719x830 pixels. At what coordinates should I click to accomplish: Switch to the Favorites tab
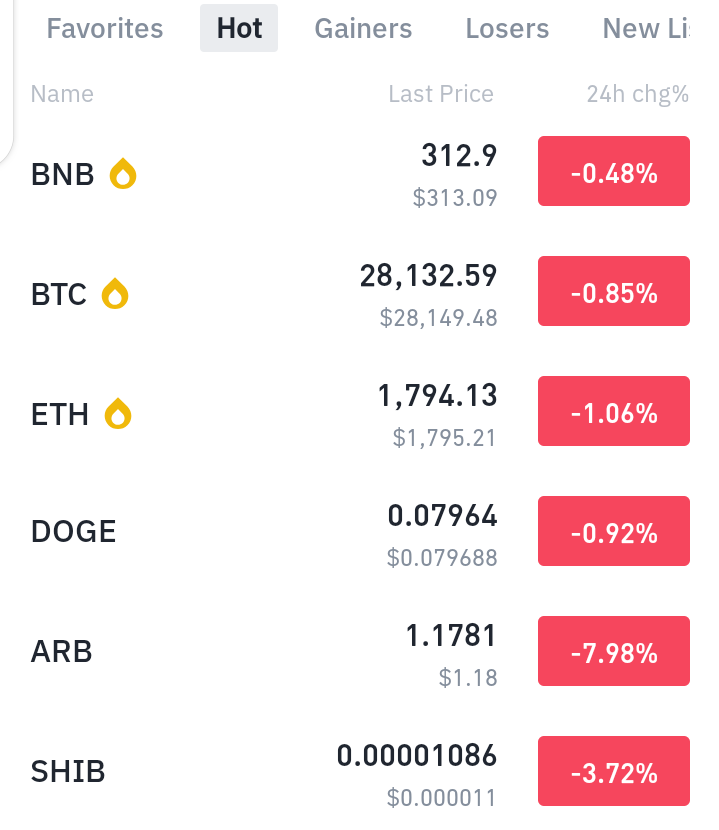click(105, 28)
